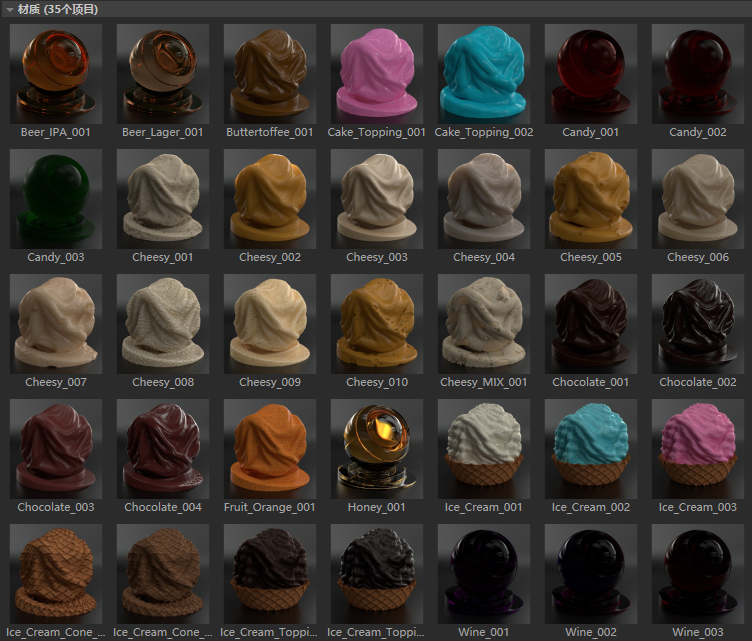Image resolution: width=752 pixels, height=641 pixels.
Task: Select the Cheesy_002 material thumbnail
Action: pos(270,199)
